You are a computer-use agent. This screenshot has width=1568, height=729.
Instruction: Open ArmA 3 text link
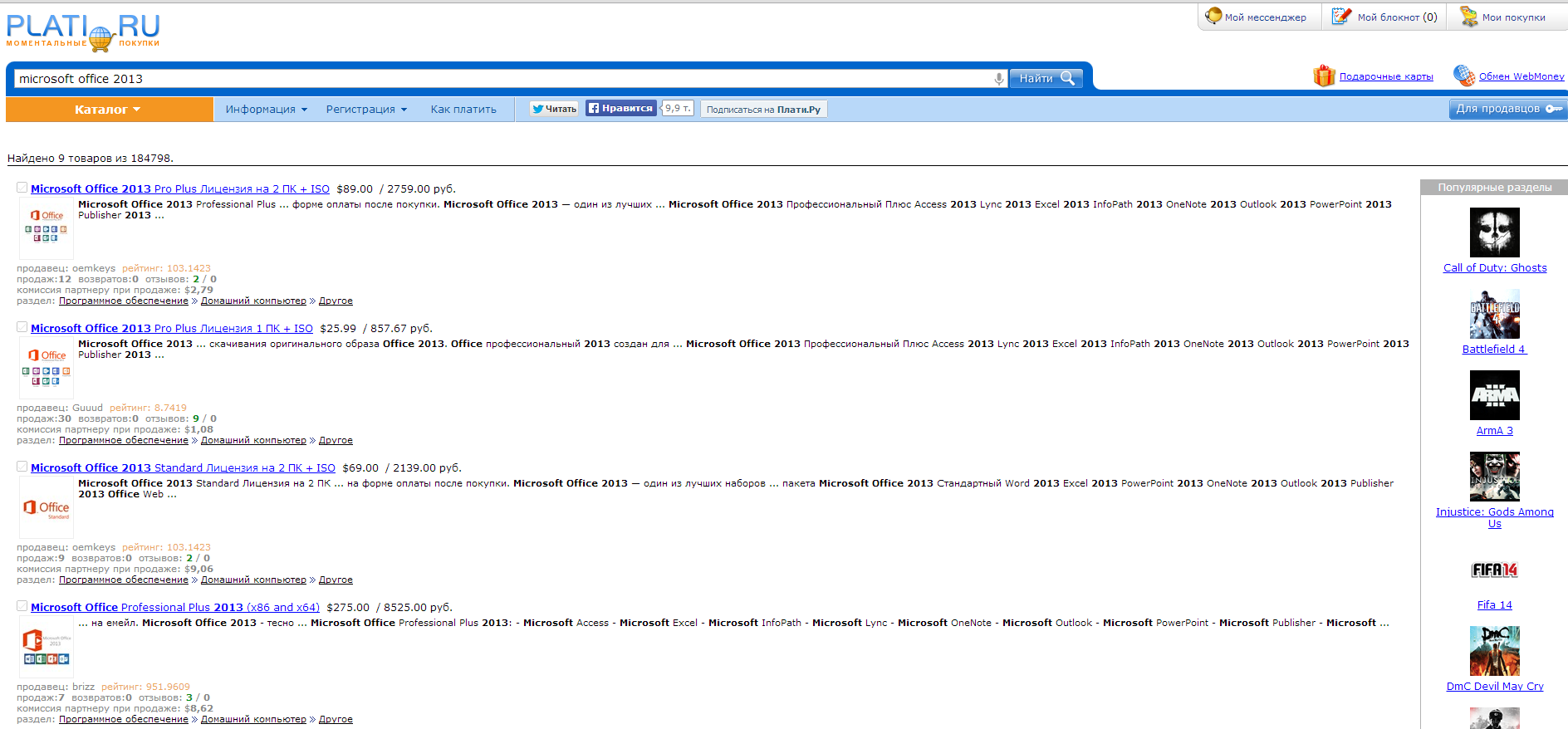coord(1495,431)
